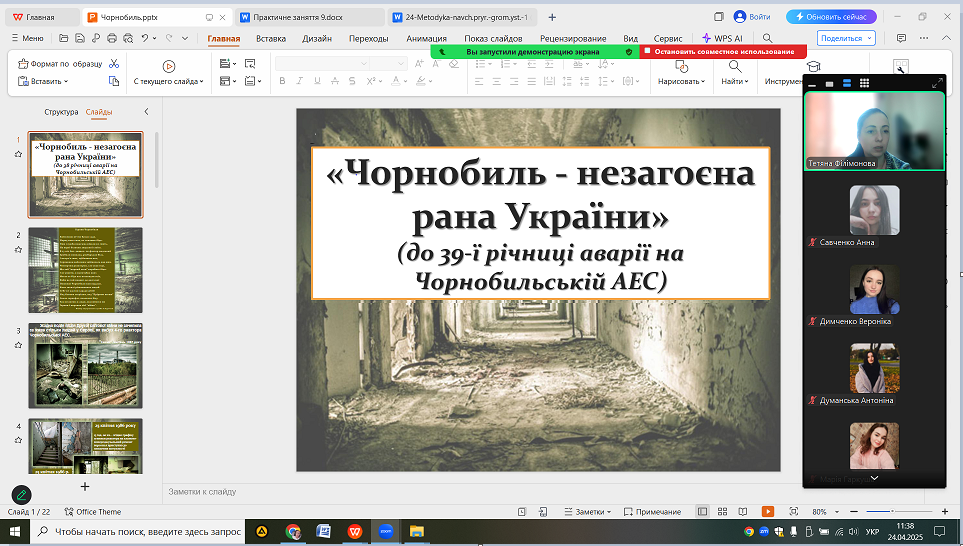963x546 pixels.
Task: Click the Войти sign-in button
Action: tap(752, 17)
